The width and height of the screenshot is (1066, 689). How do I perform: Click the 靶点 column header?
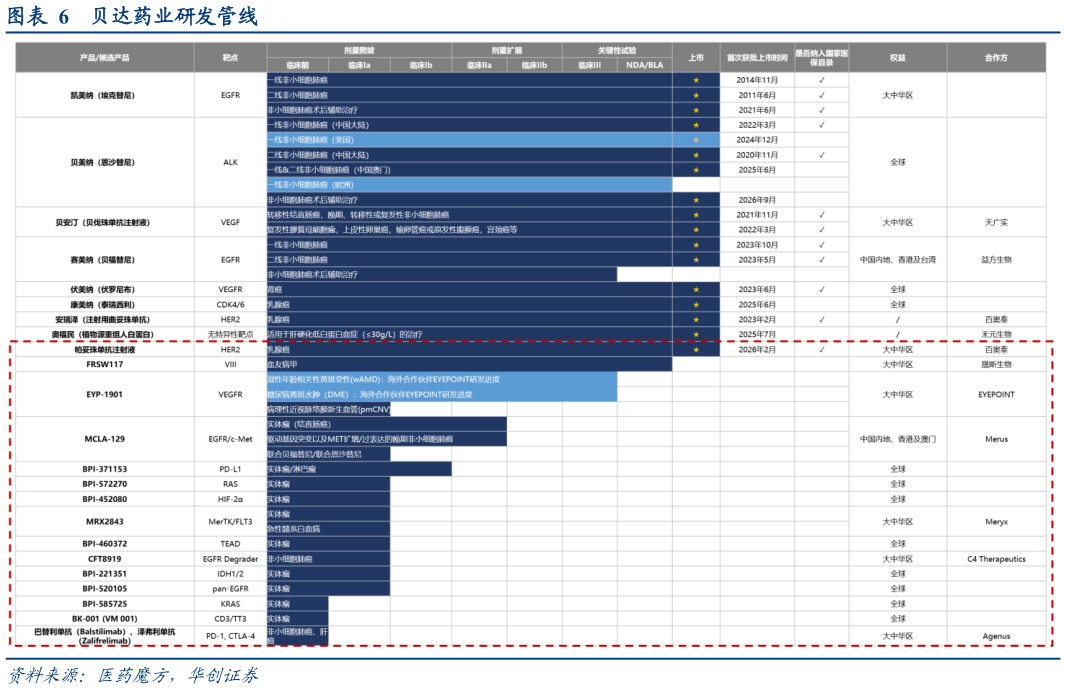tap(230, 58)
